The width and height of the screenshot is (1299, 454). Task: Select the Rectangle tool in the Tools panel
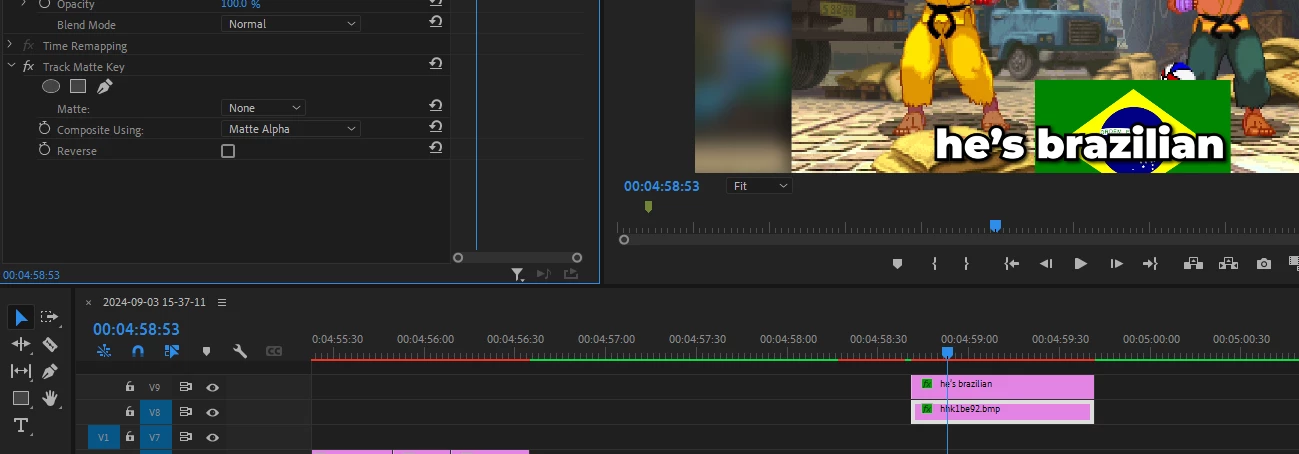click(x=20, y=398)
